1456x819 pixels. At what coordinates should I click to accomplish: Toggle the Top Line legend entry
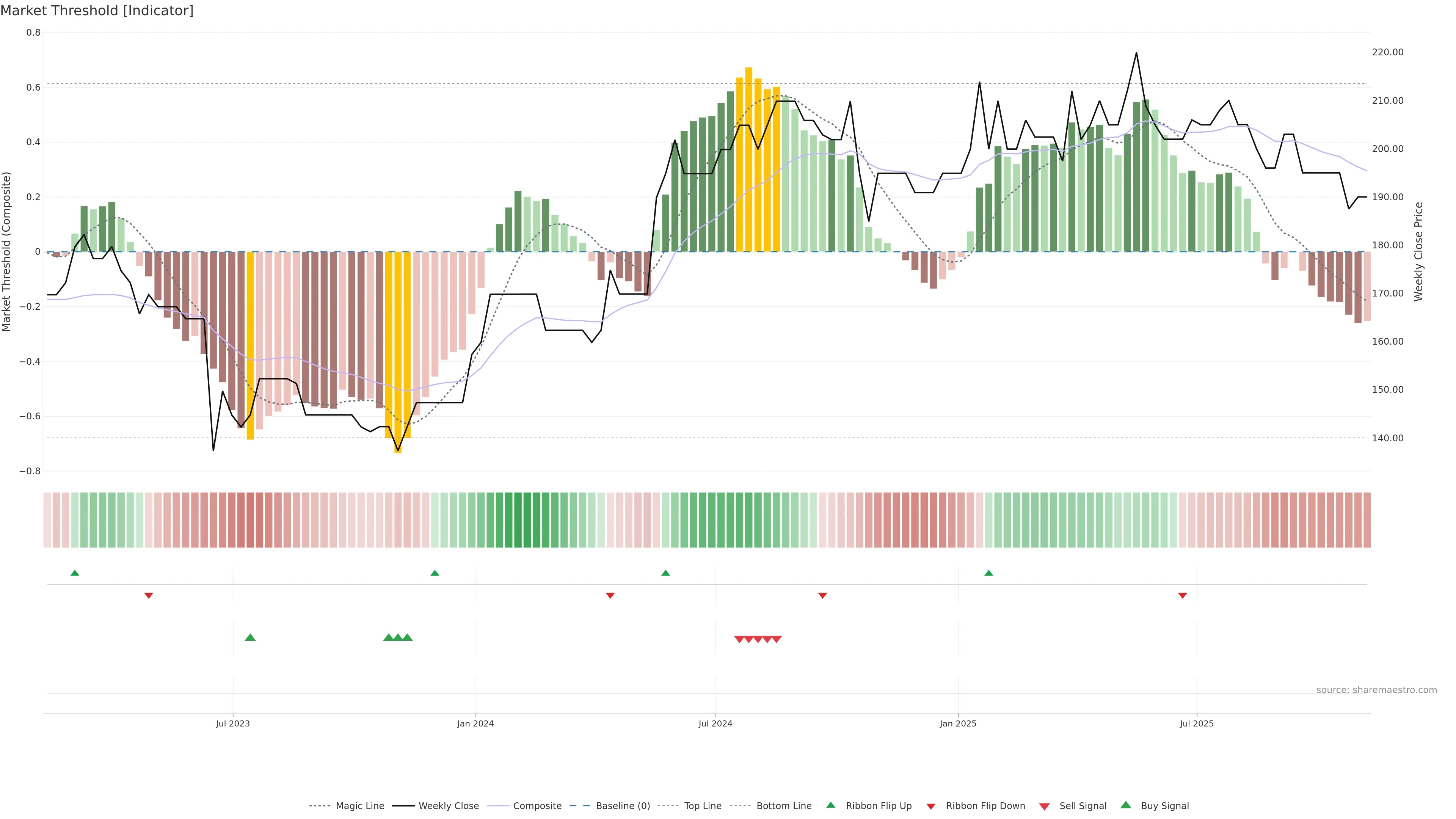click(x=703, y=806)
